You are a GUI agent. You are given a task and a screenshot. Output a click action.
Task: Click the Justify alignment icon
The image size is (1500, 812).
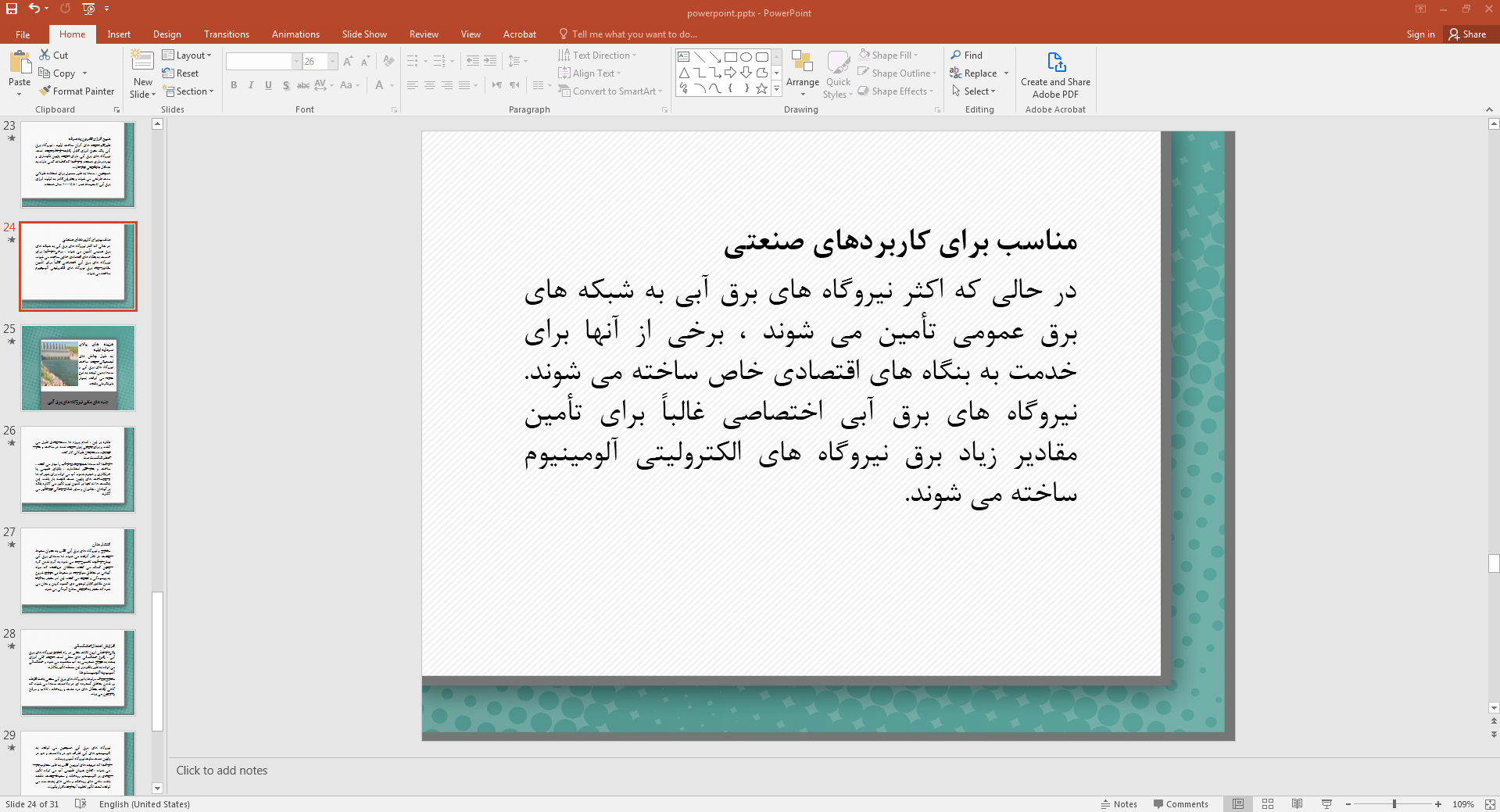click(x=464, y=85)
